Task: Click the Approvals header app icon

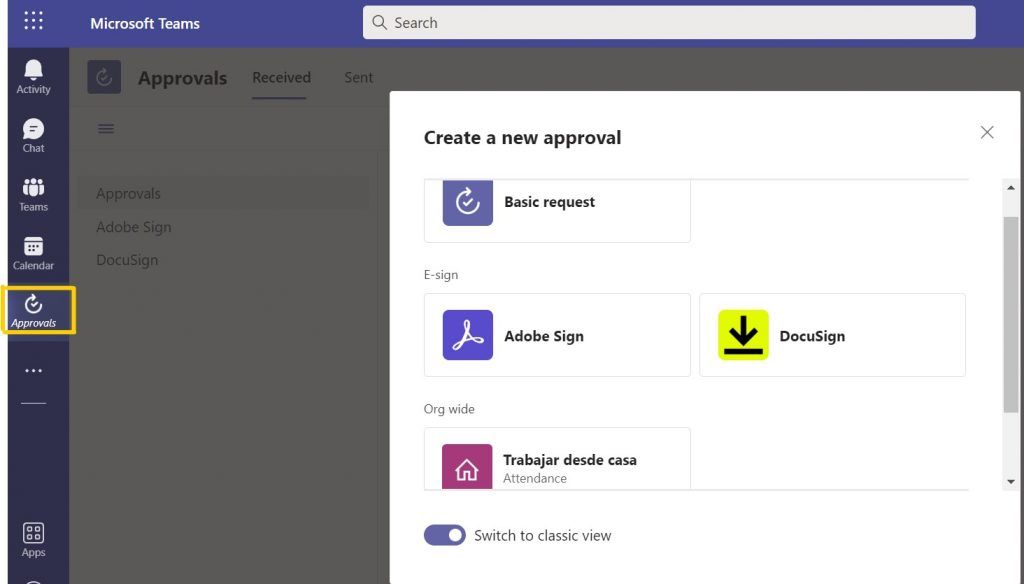Action: point(104,77)
